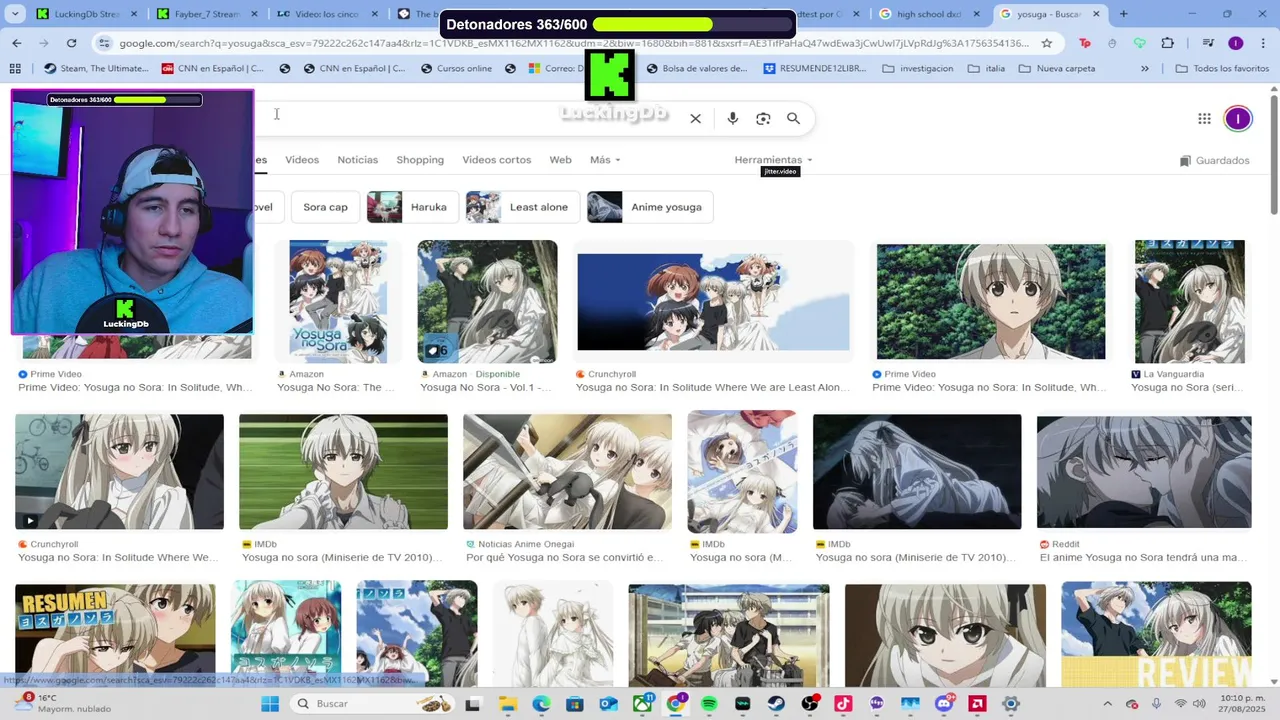Open the Amazon Yosuga No Sora: The image
Screen dimensions: 1280x720
337,302
